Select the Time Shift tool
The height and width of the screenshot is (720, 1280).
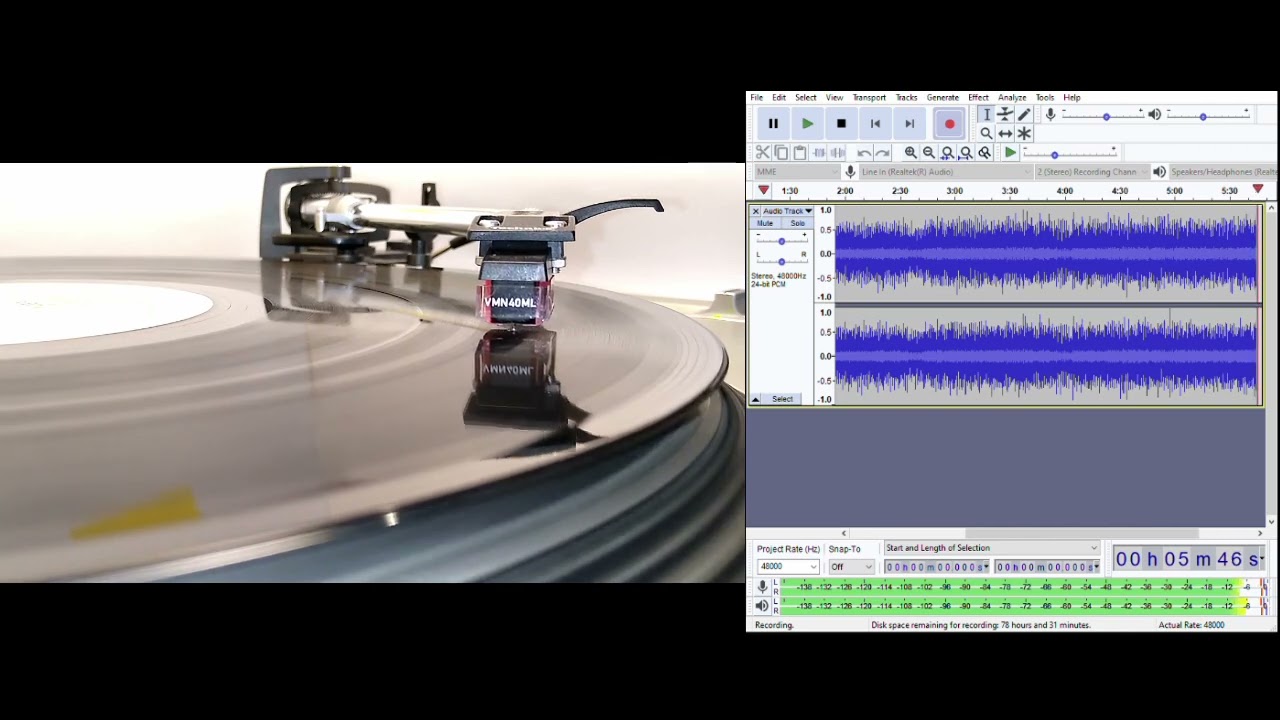[1005, 133]
